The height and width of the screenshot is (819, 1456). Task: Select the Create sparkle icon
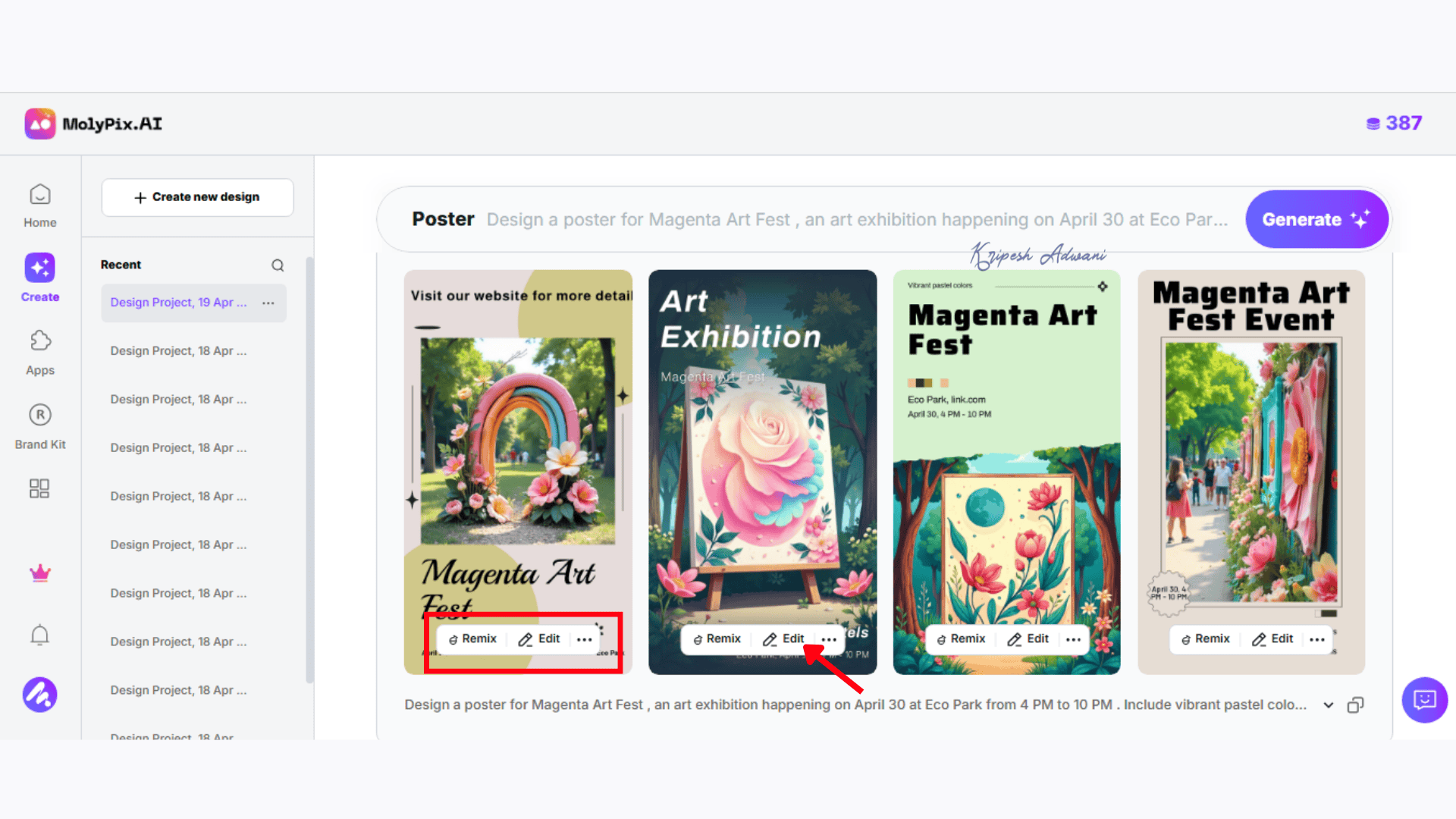point(40,268)
